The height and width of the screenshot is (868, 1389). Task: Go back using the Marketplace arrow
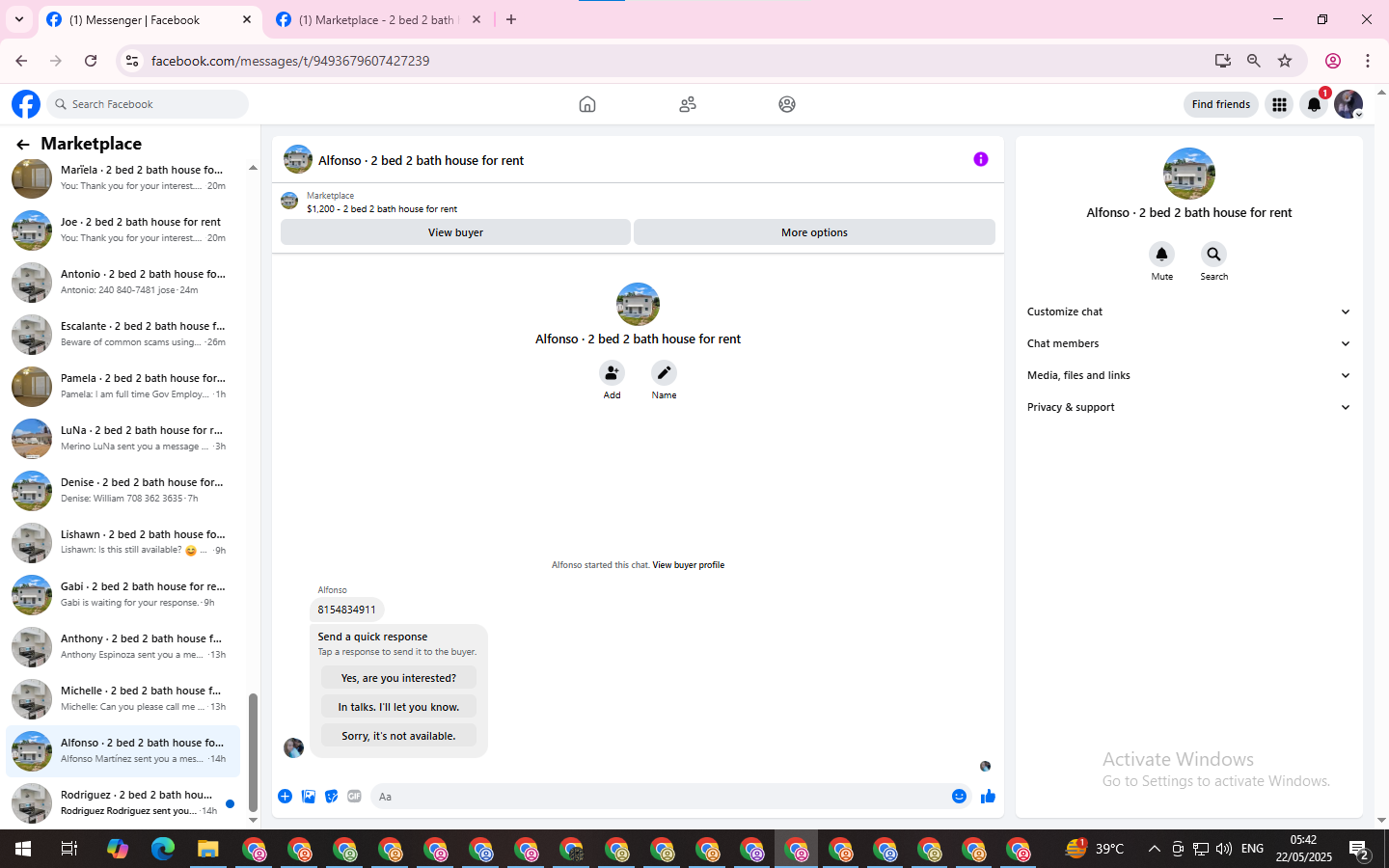23,145
